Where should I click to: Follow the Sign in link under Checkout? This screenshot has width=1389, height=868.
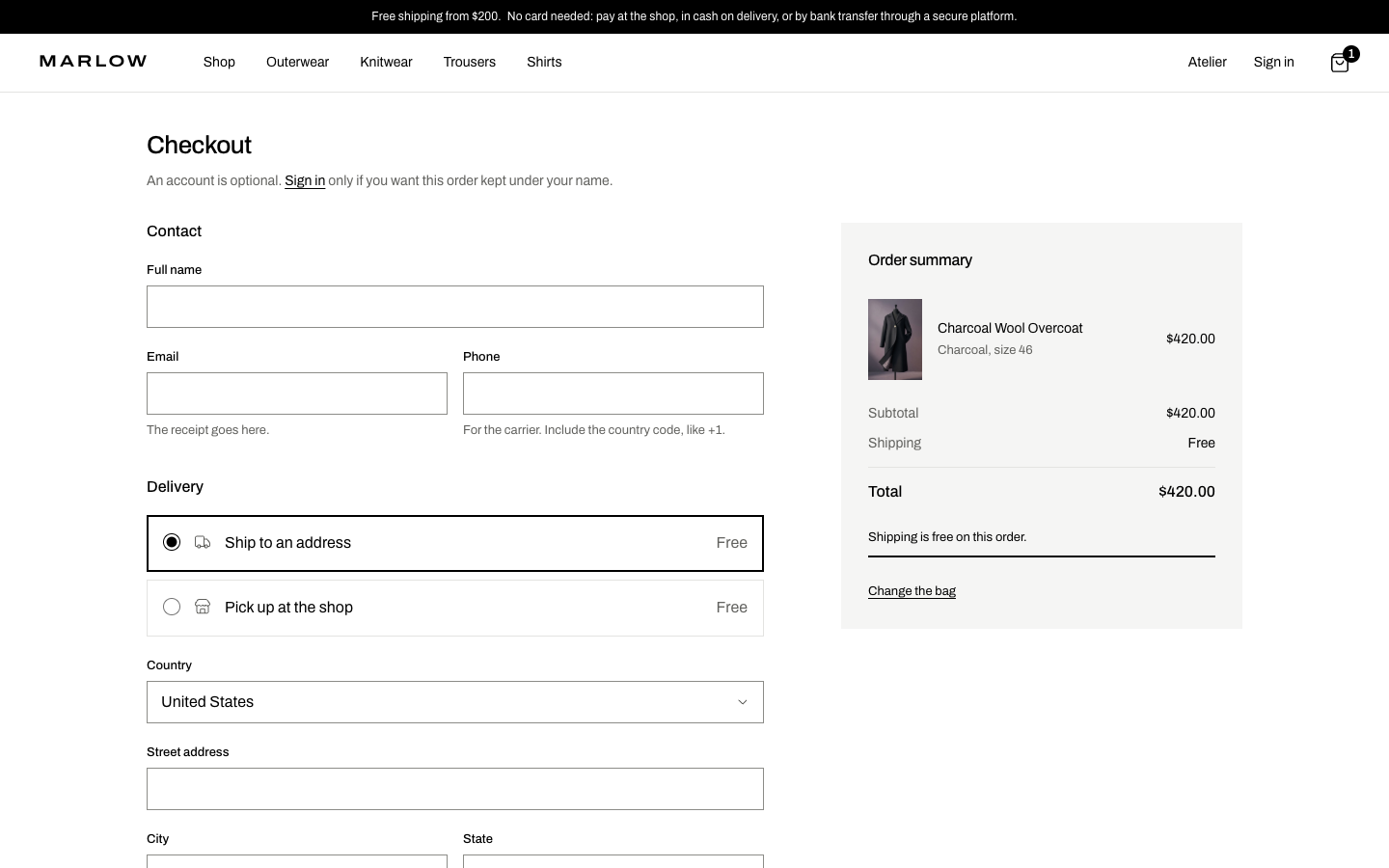coord(305,180)
